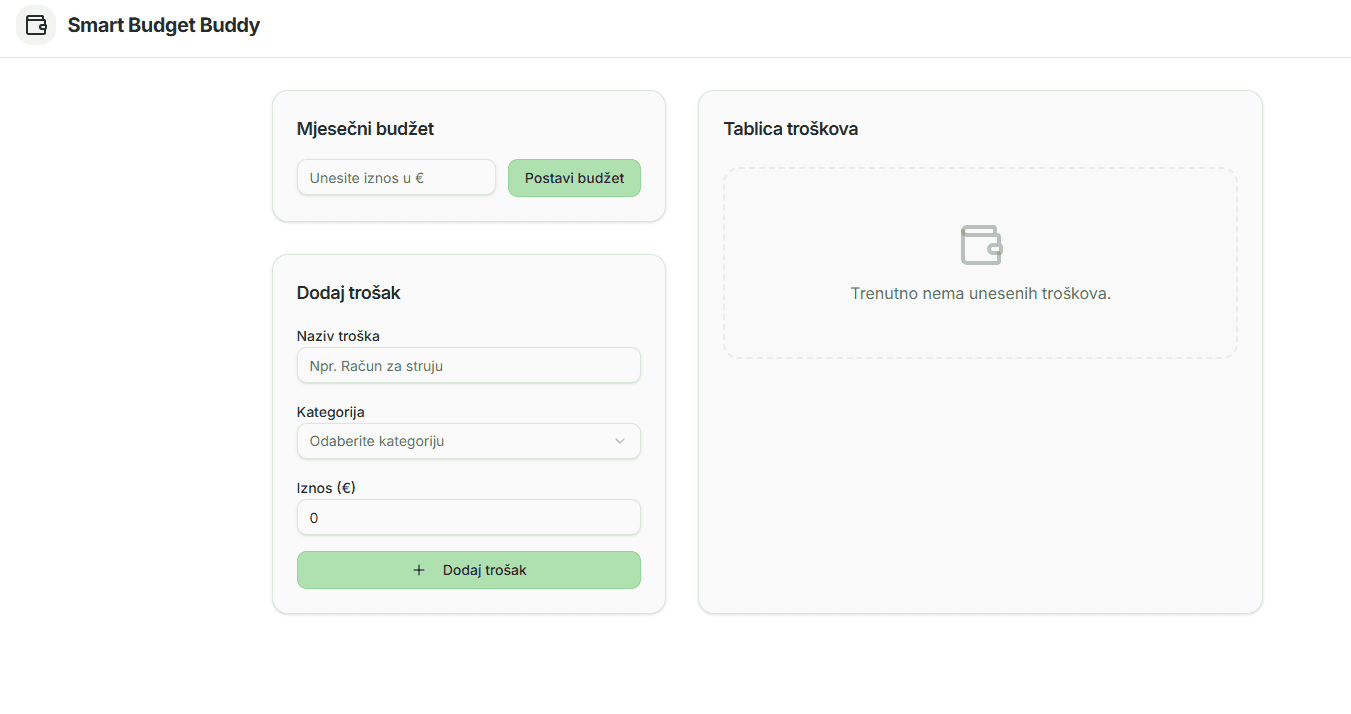Image resolution: width=1351 pixels, height=714 pixels.
Task: Select the Odaberite kategoriju combo box
Action: [x=469, y=441]
